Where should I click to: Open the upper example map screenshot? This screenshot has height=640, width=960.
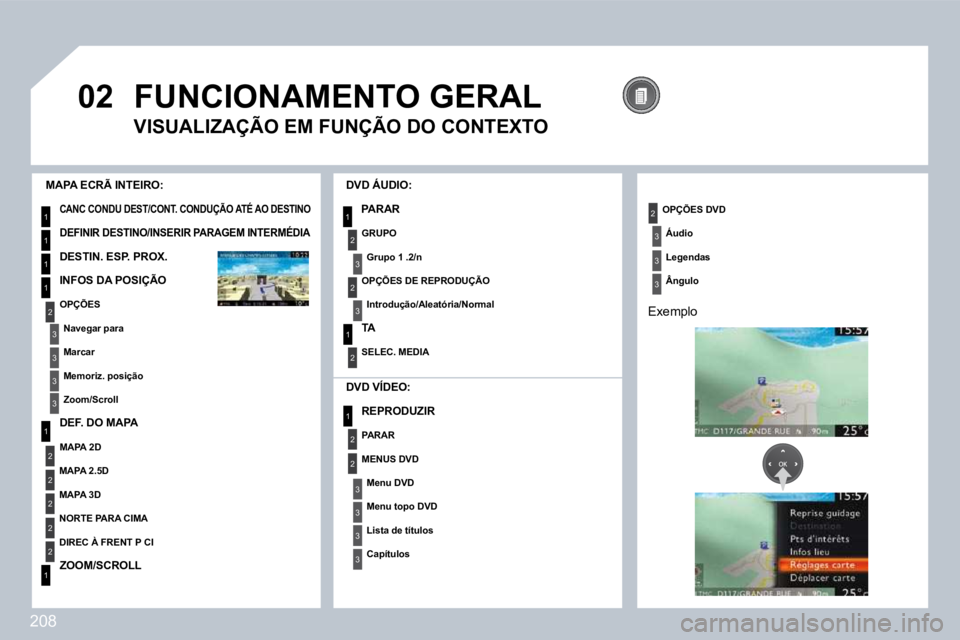781,382
